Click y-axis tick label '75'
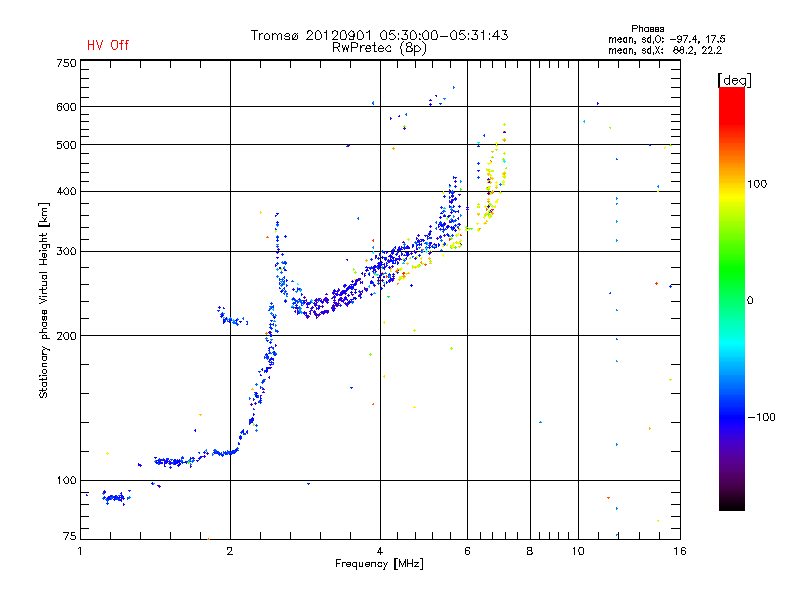Screen dimensions: 800x600 point(70,536)
